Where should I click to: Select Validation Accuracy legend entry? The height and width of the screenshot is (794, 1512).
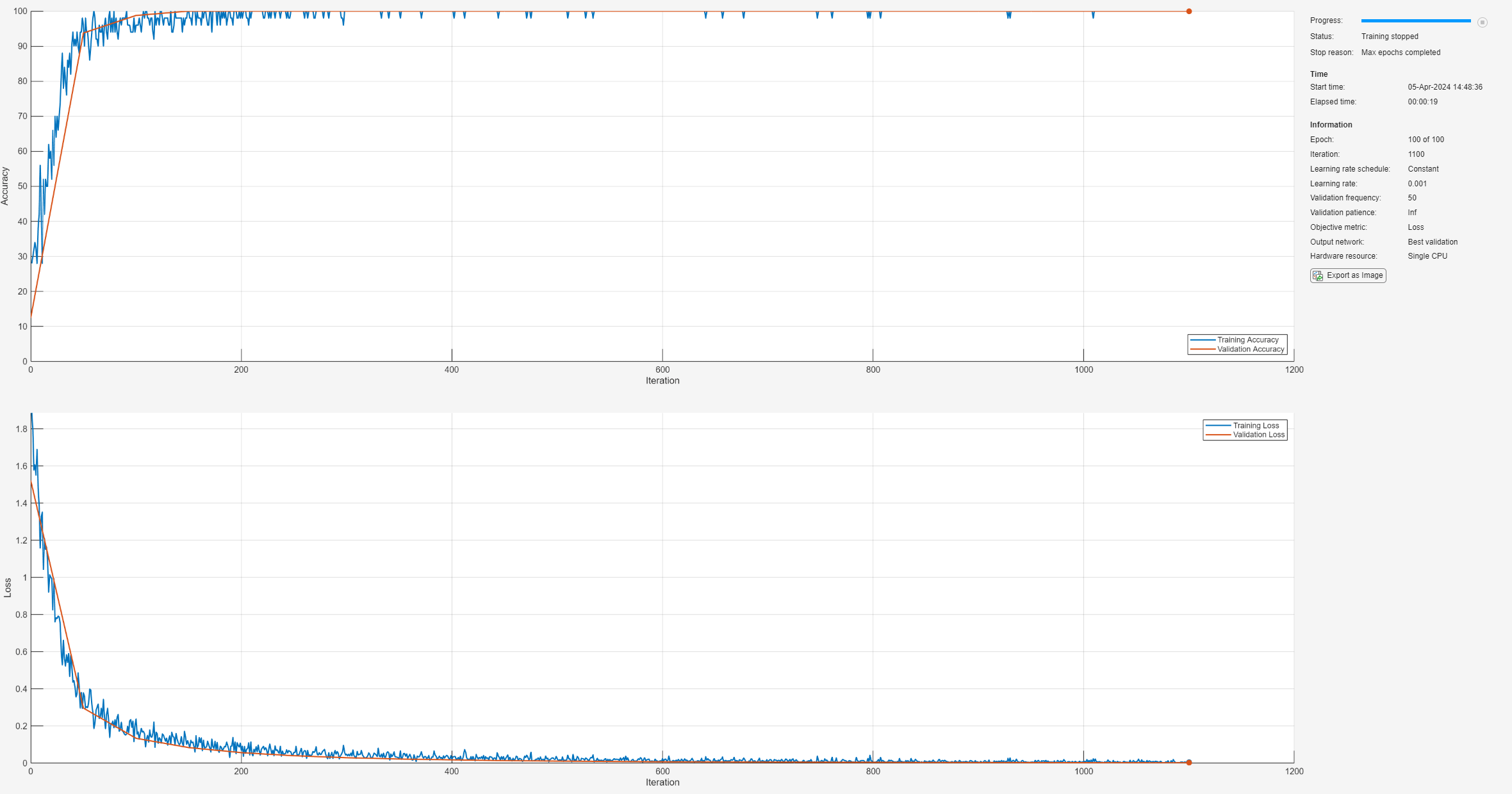[1250, 350]
